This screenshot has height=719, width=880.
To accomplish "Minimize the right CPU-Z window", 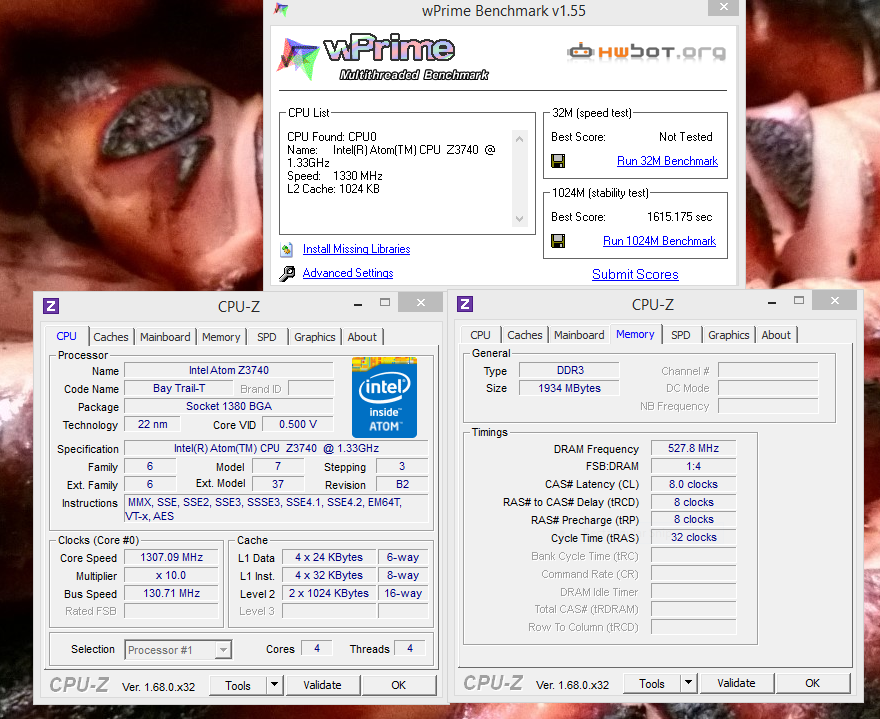I will [x=772, y=303].
